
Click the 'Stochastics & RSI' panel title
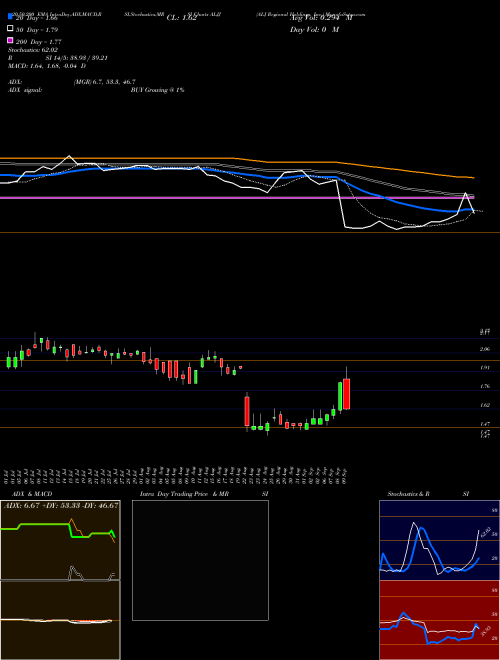(x=428, y=494)
